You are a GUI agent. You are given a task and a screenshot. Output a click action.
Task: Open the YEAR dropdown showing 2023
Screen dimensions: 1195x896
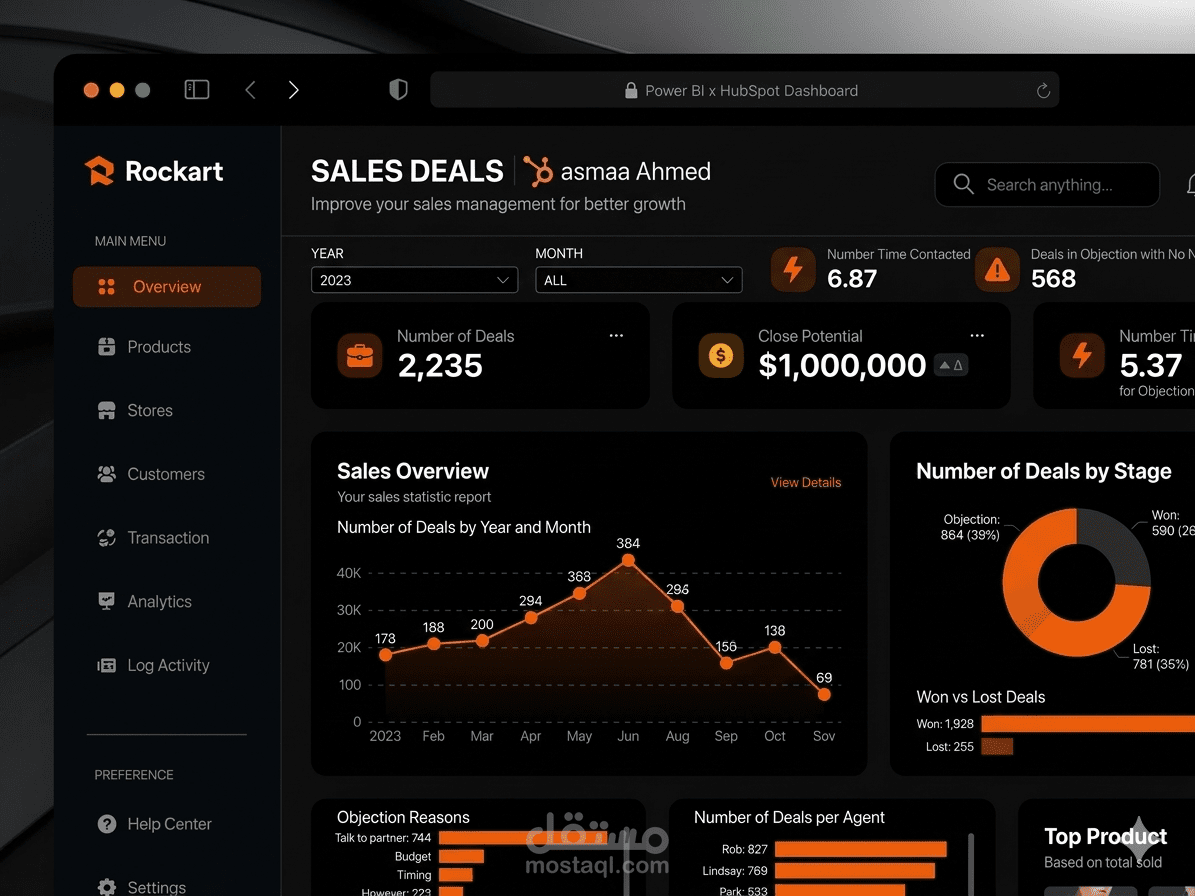[x=414, y=280]
